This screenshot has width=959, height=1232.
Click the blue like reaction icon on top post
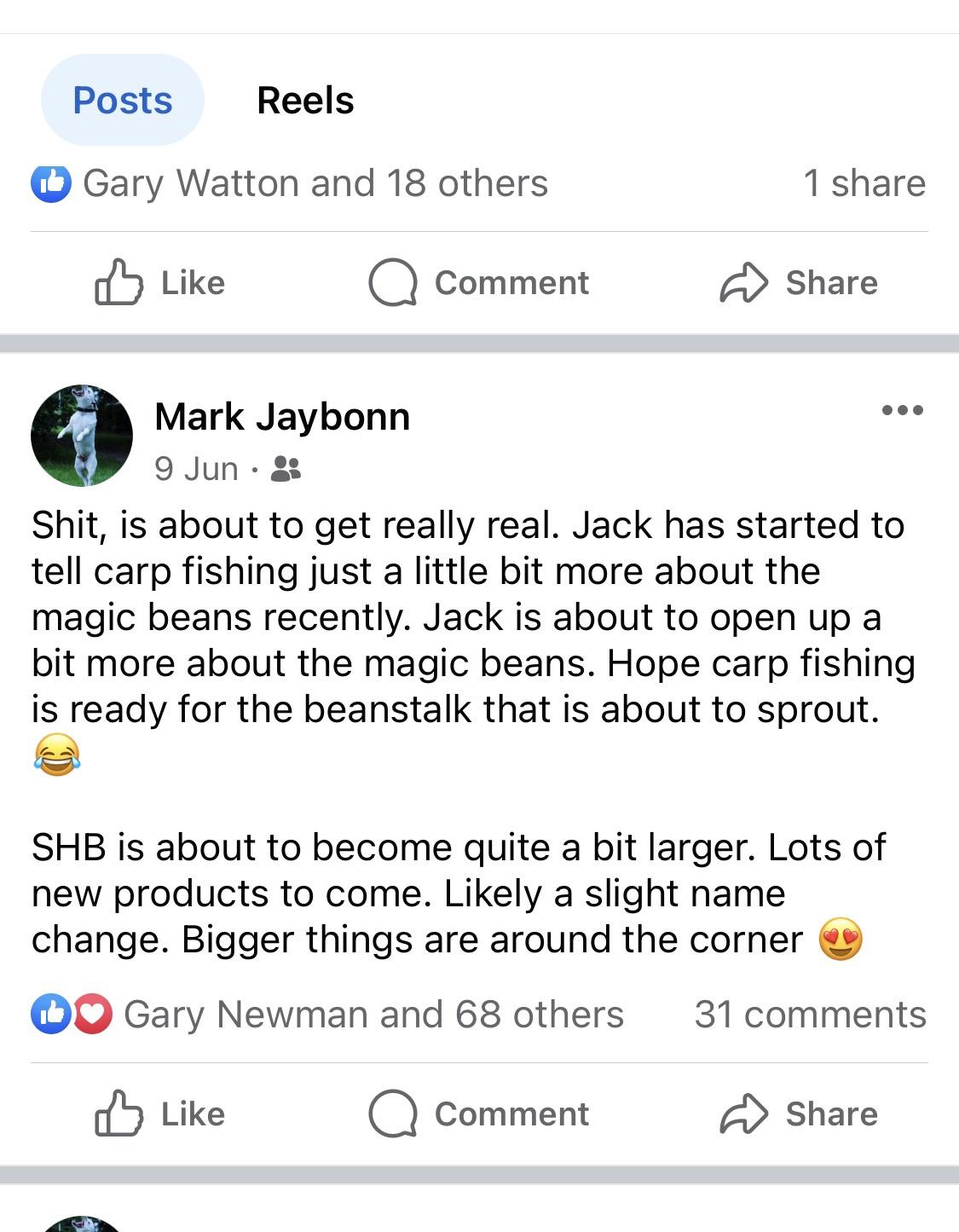51,183
